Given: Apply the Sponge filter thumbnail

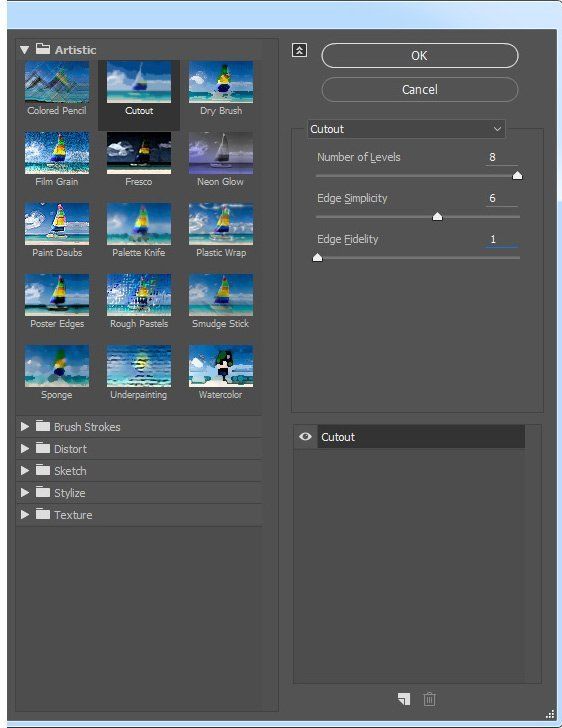Looking at the screenshot, I should (x=57, y=366).
